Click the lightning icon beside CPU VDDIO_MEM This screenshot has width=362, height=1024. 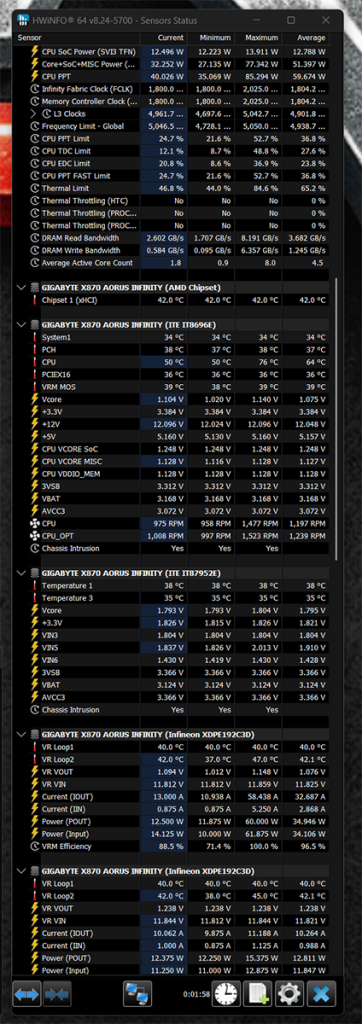[35, 473]
